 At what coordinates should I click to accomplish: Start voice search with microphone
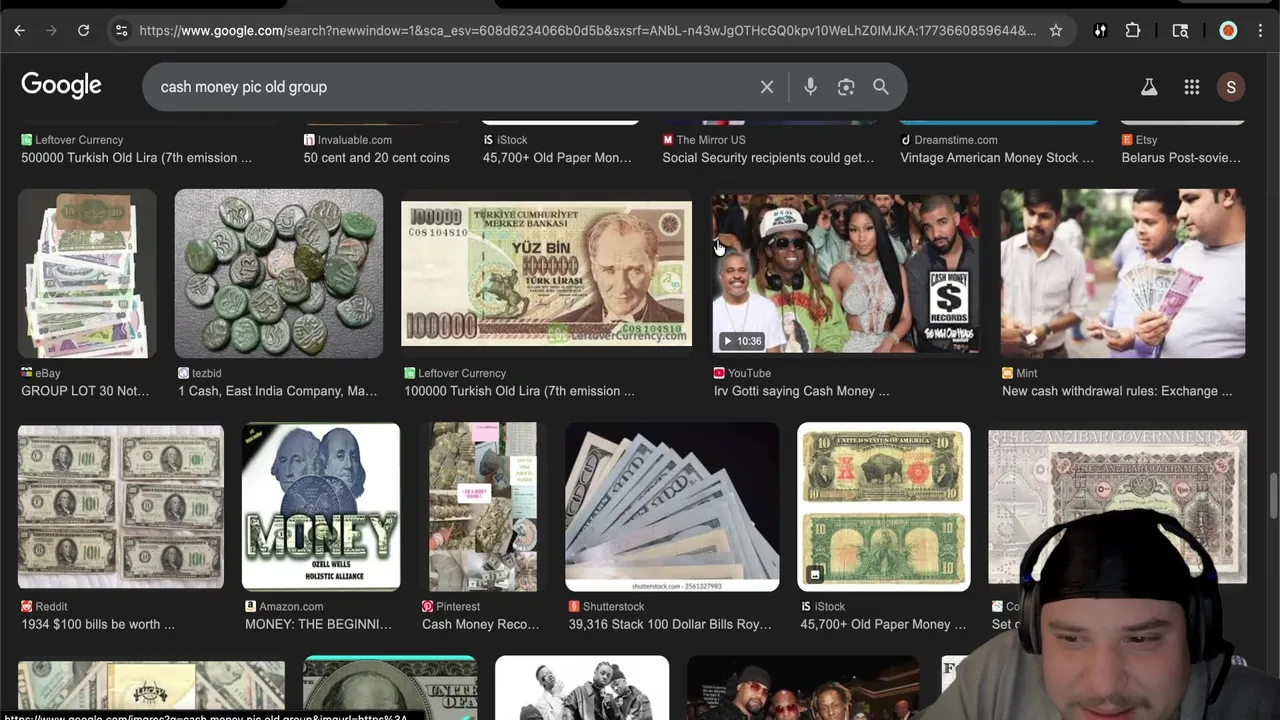click(x=810, y=87)
